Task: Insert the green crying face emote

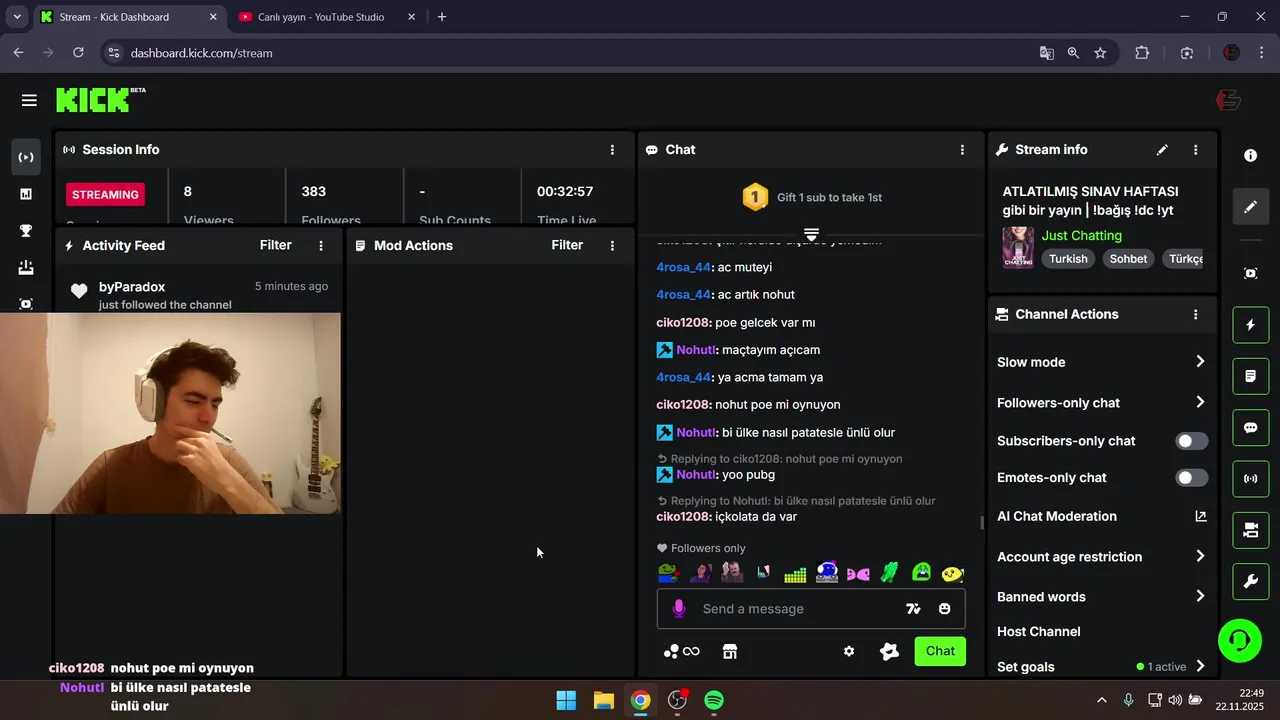Action: tap(921, 573)
